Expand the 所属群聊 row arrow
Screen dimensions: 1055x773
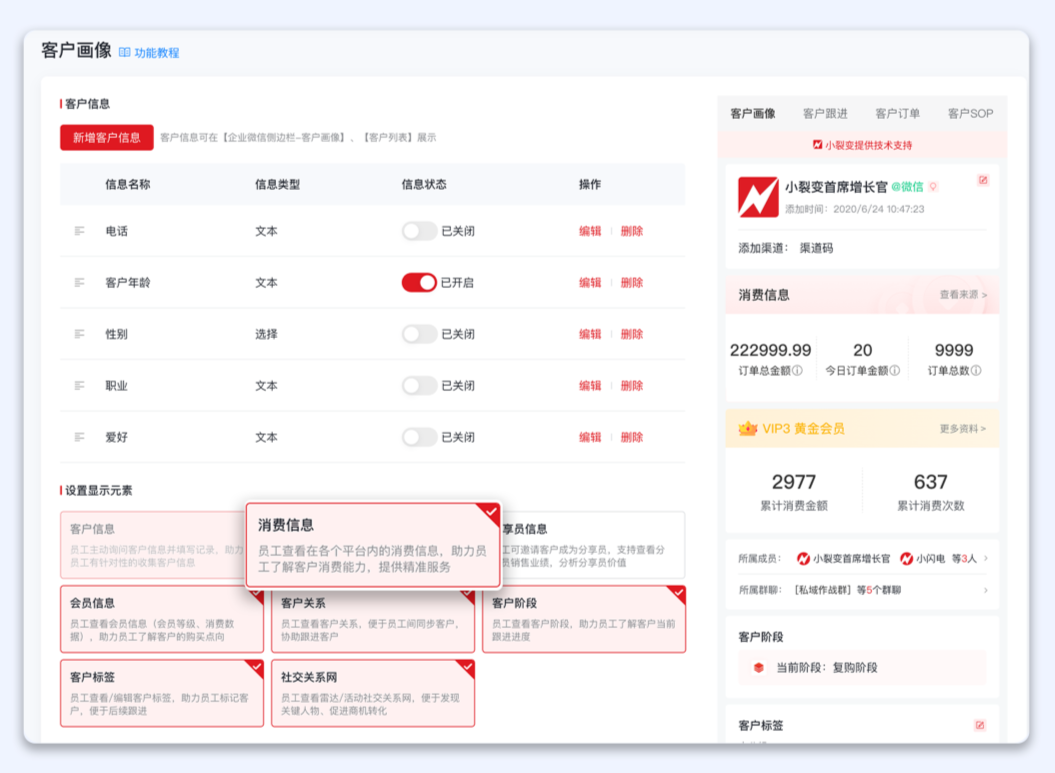tap(986, 590)
